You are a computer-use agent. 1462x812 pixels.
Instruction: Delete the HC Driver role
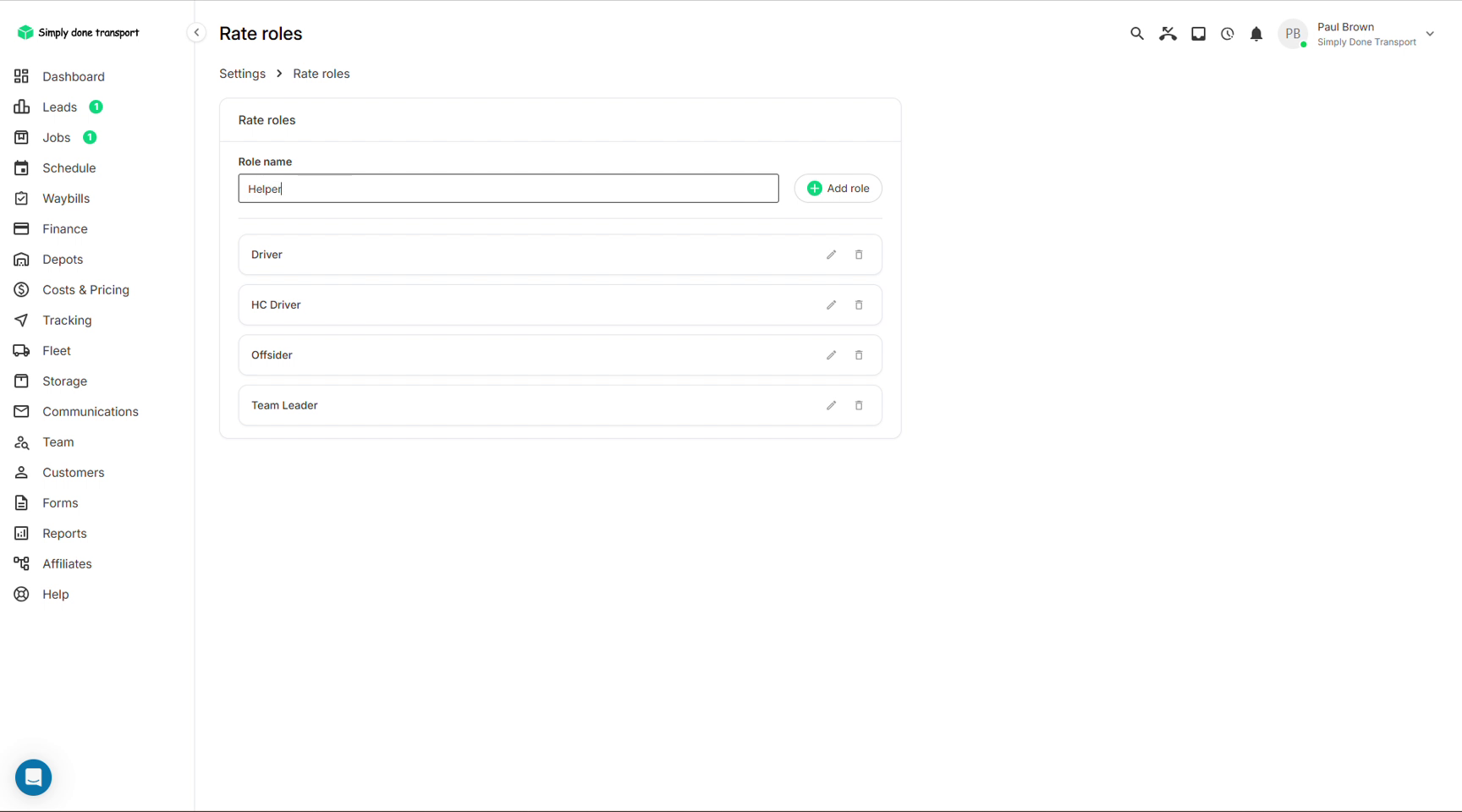point(859,304)
